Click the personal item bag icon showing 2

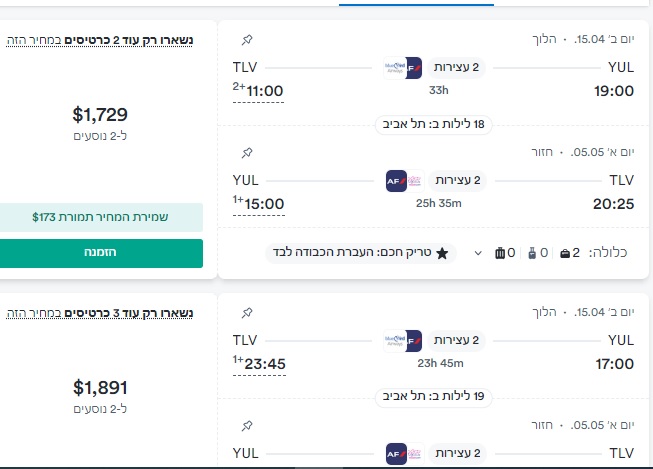[x=566, y=253]
